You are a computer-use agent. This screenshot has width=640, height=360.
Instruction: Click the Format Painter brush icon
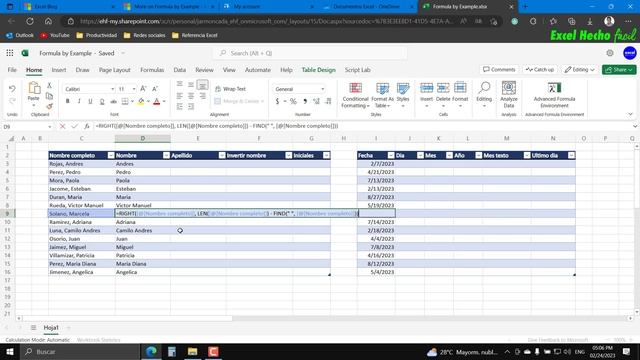click(49, 106)
